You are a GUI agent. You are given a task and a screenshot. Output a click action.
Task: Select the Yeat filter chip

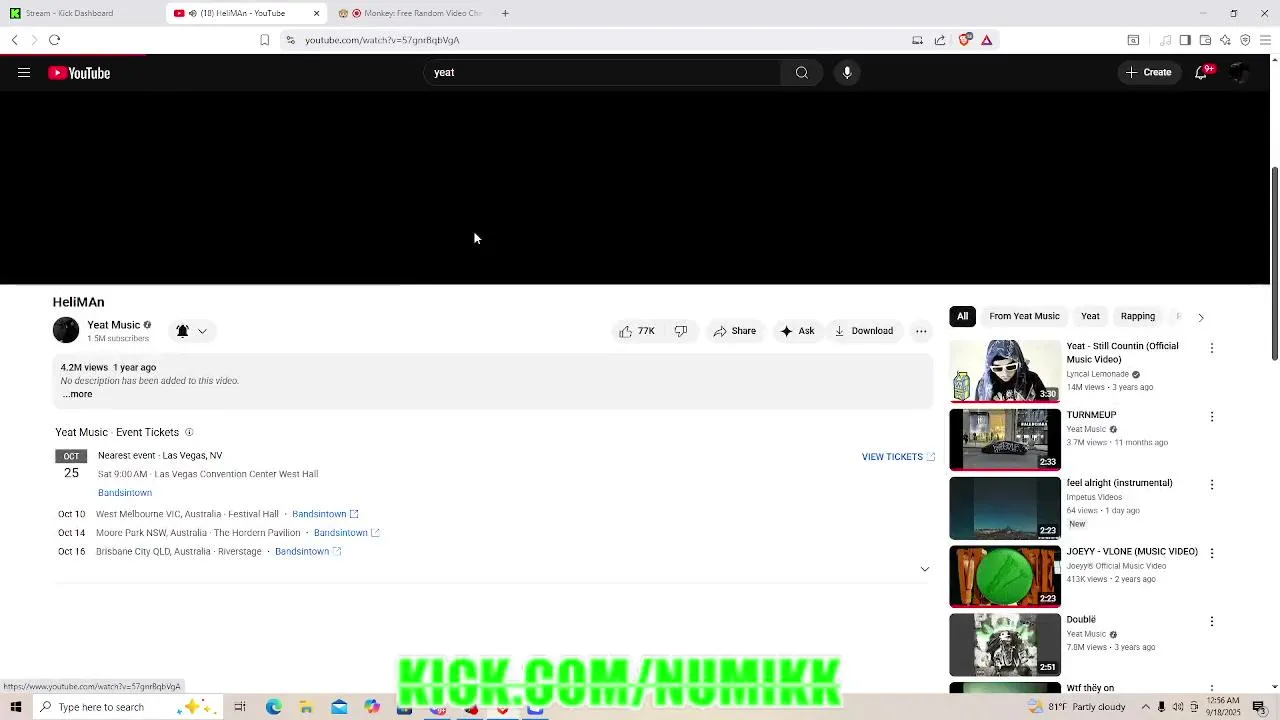[1090, 316]
